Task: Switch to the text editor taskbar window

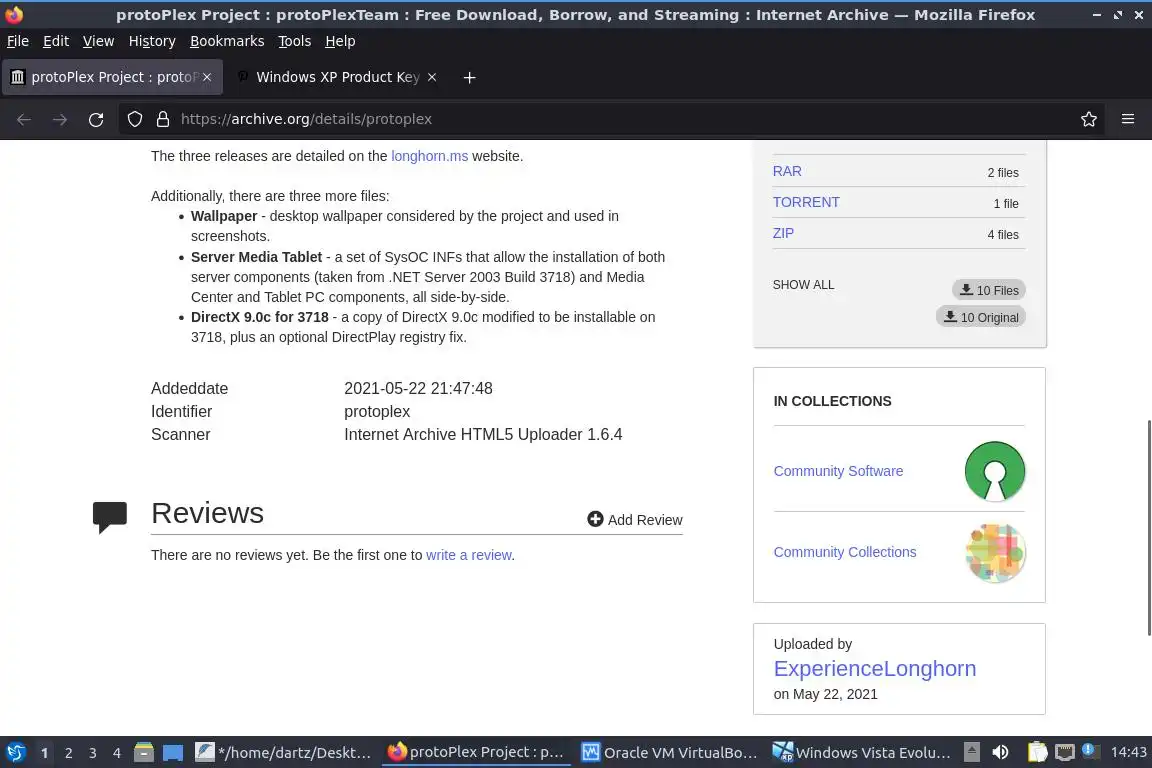Action: (283, 752)
